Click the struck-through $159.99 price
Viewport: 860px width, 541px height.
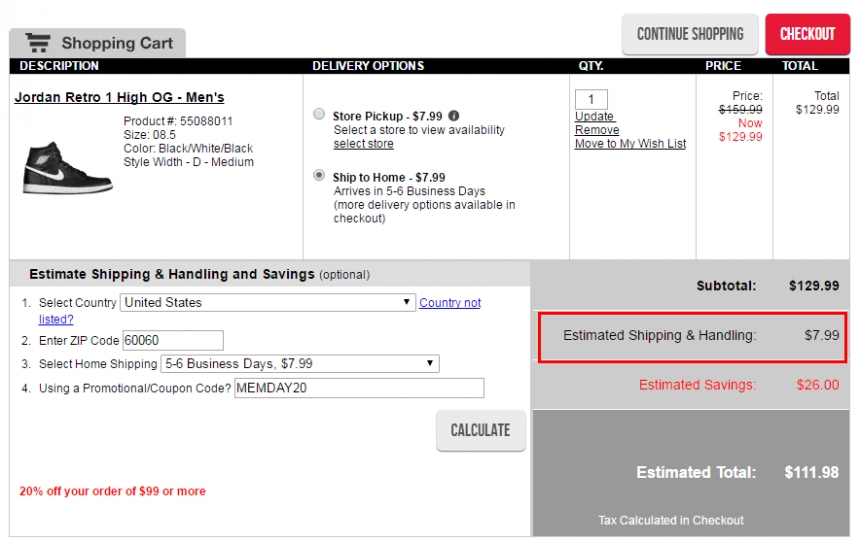pyautogui.click(x=740, y=109)
